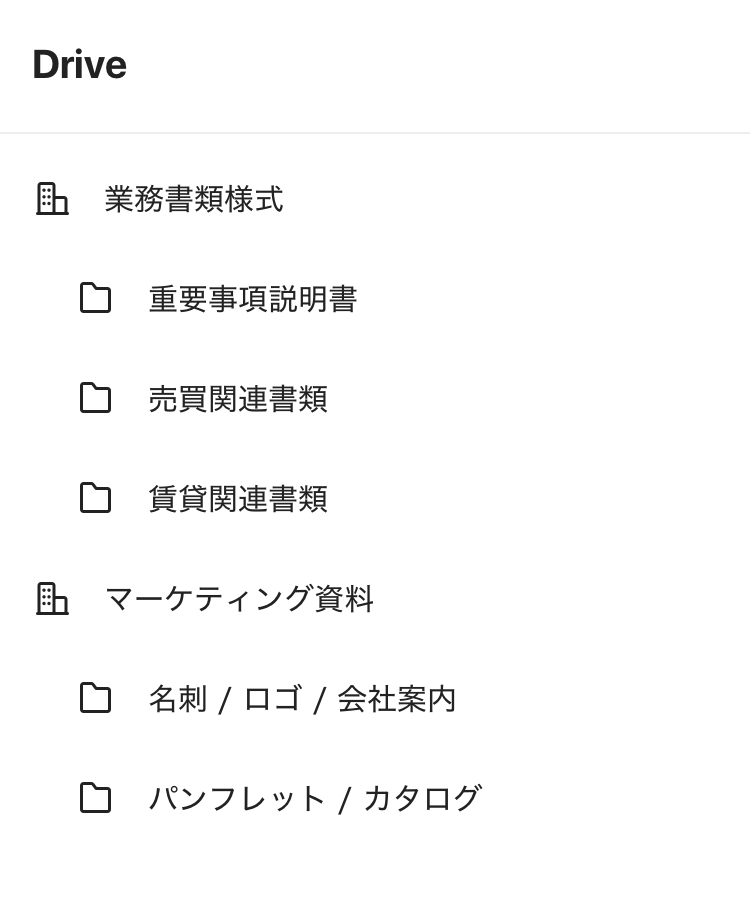The image size is (750, 900).
Task: Click the folder icon for 賃貸関連書類
Action: [x=95, y=498]
